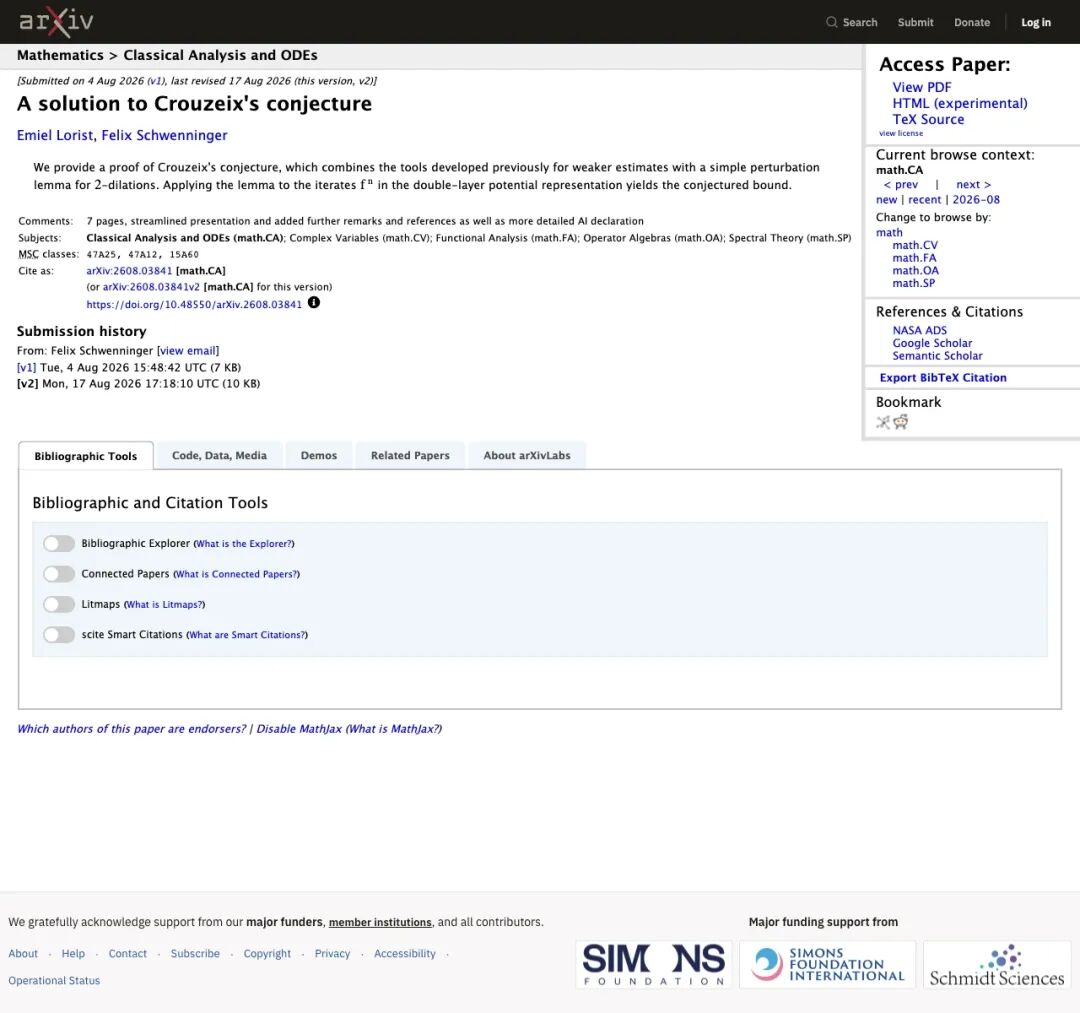Switch on the Litmaps toggle
This screenshot has height=1013, width=1080.
(x=59, y=604)
